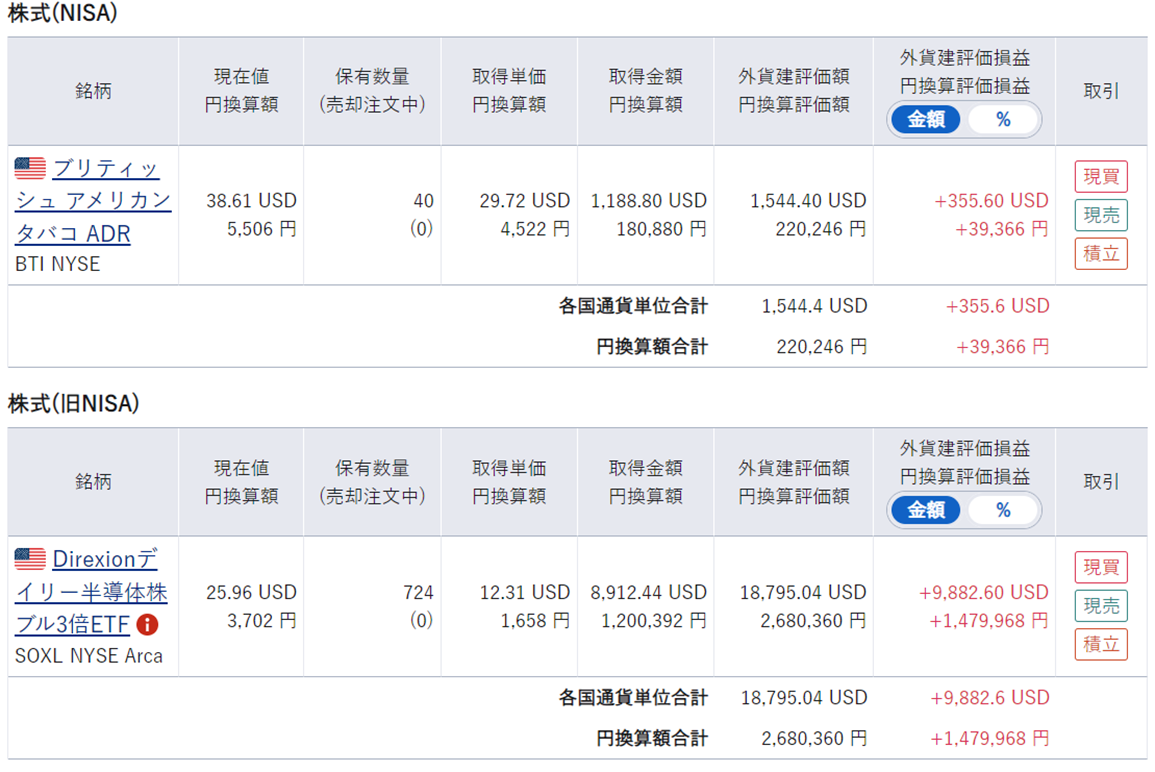This screenshot has width=1155, height=772.
Task: Click the +355.60 USD gain value
Action: click(x=991, y=200)
